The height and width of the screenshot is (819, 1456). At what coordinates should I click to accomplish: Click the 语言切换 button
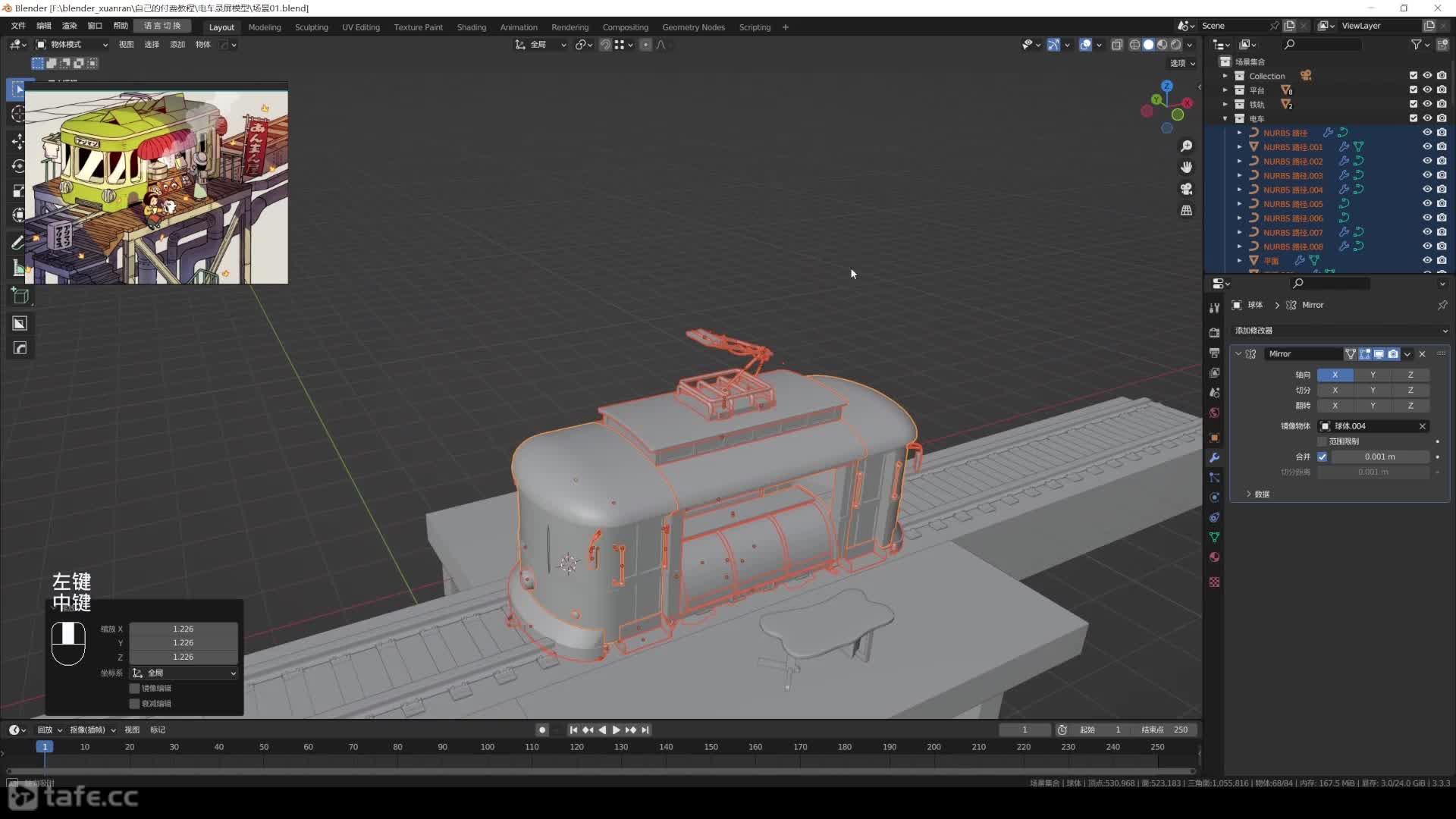coord(162,26)
